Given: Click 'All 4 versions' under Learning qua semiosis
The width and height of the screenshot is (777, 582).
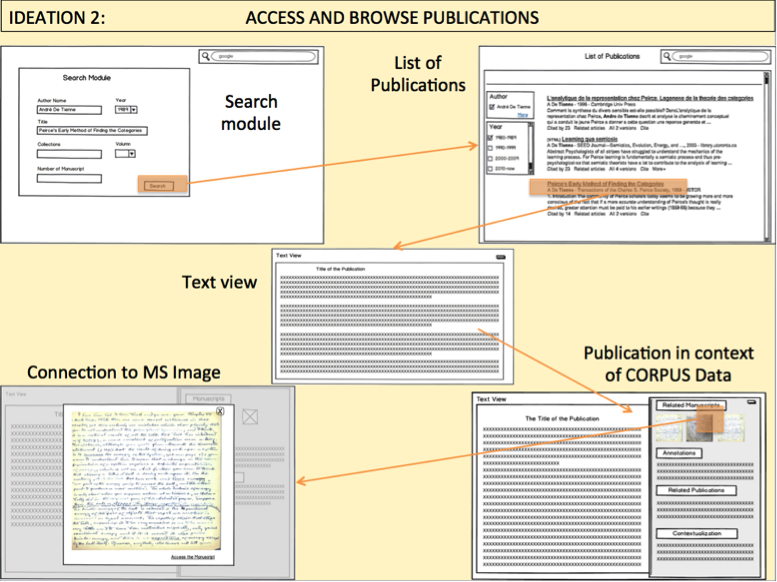Looking at the screenshot, I should pos(622,169).
